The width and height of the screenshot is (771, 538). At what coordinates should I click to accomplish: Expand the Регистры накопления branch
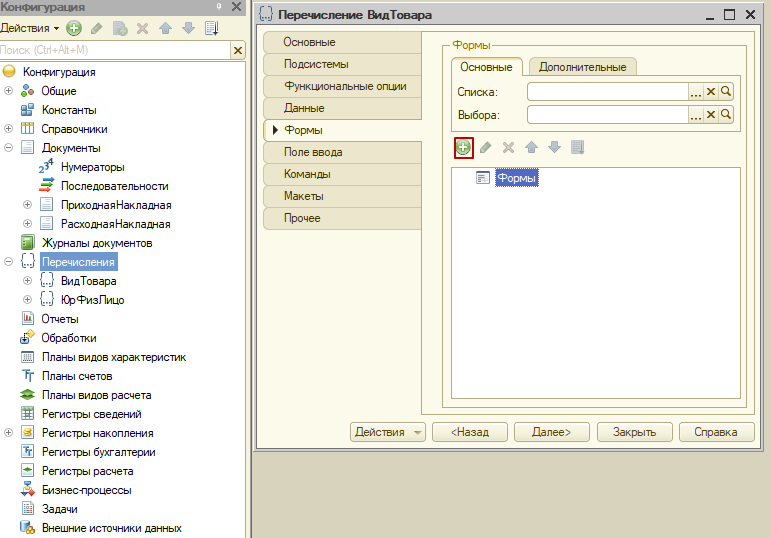pyautogui.click(x=8, y=433)
